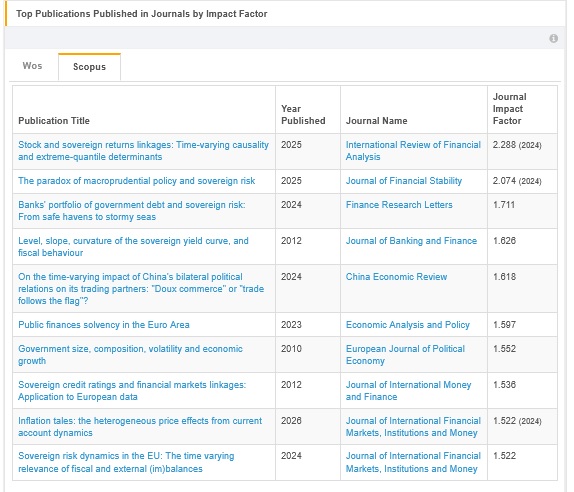Open Finance Research Letters journal link

(x=399, y=205)
